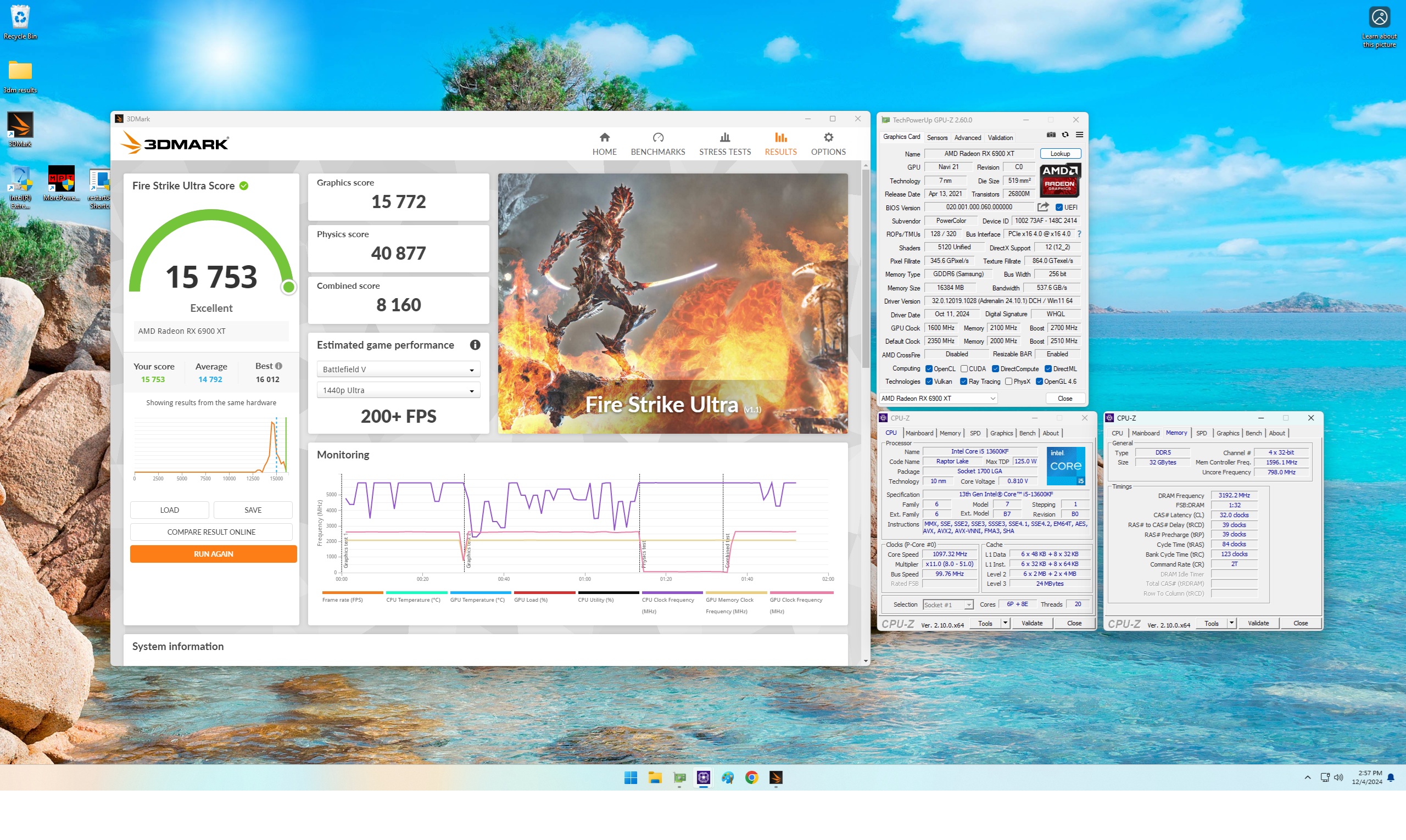The height and width of the screenshot is (840, 1406).
Task: Switch to the Sensors tab in GPU-Z
Action: coord(936,138)
